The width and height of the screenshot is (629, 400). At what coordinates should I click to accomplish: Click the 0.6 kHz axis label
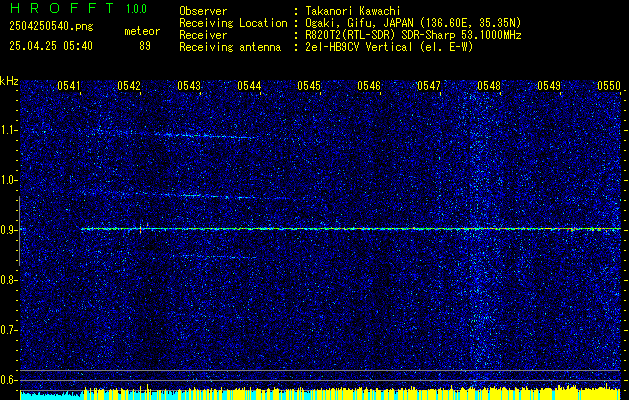(x=8, y=380)
